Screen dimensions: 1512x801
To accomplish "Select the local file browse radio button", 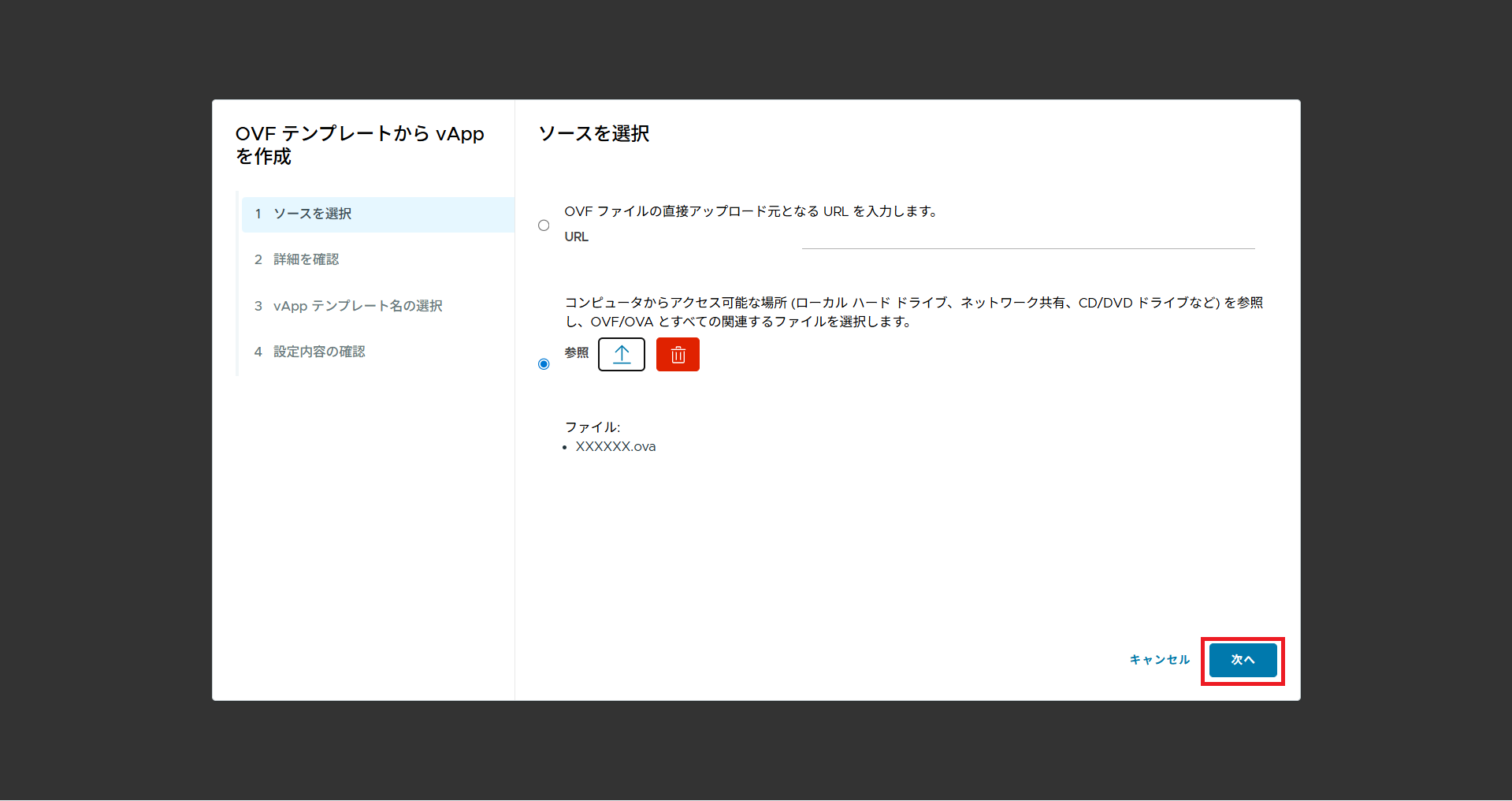I will click(x=544, y=364).
